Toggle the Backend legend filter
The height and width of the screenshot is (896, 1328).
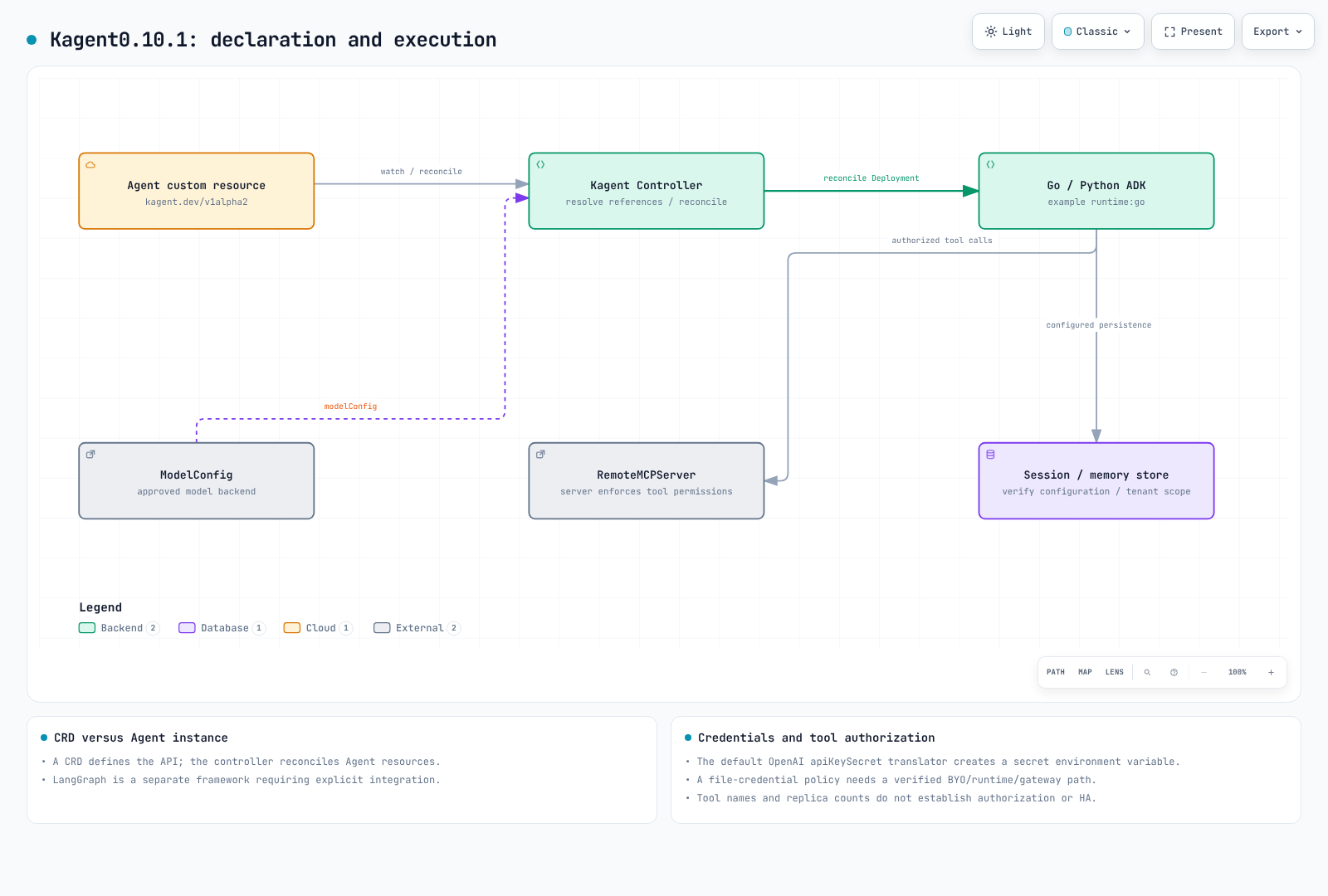119,628
